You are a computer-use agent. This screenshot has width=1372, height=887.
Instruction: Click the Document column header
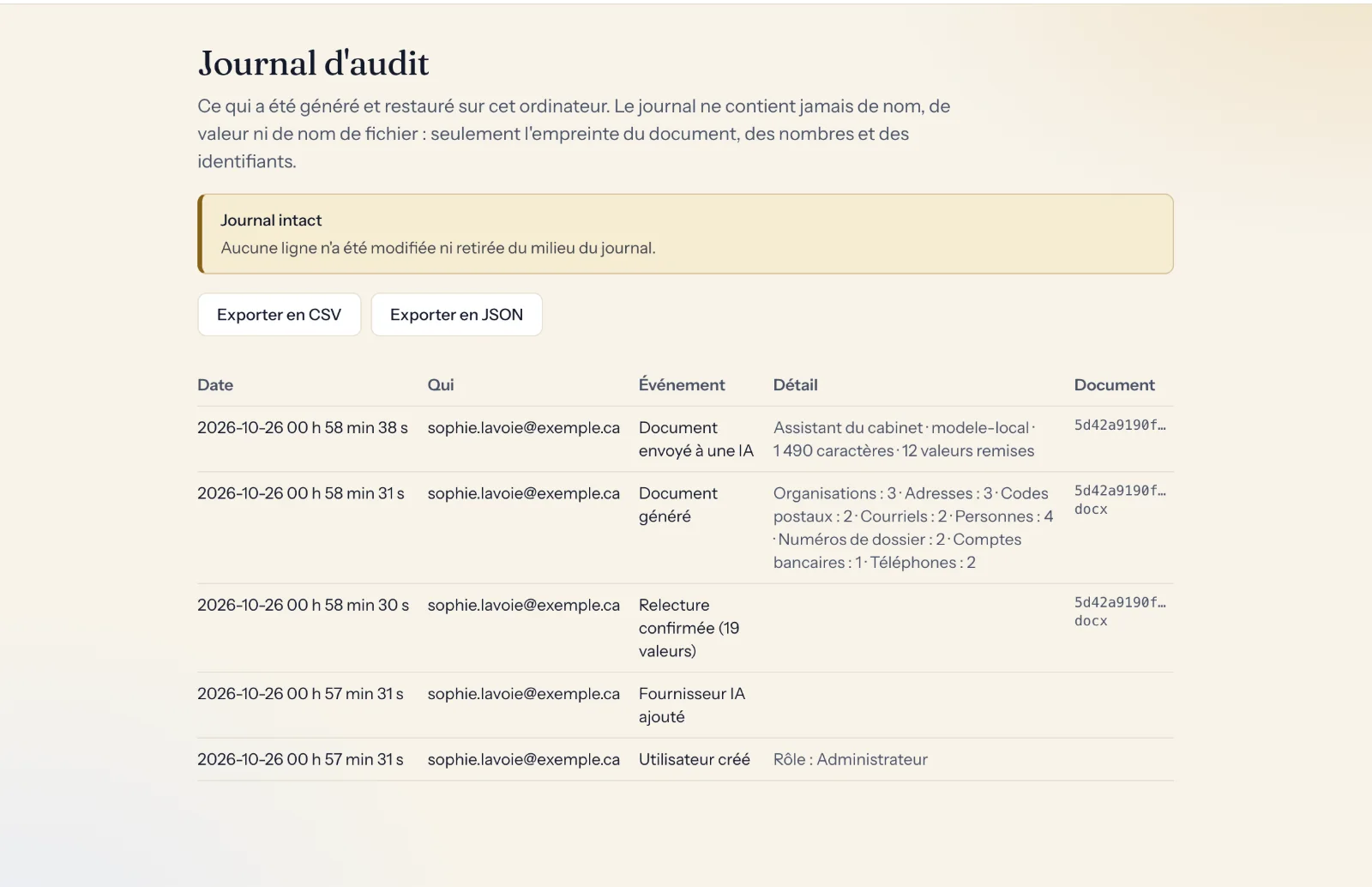(1114, 385)
